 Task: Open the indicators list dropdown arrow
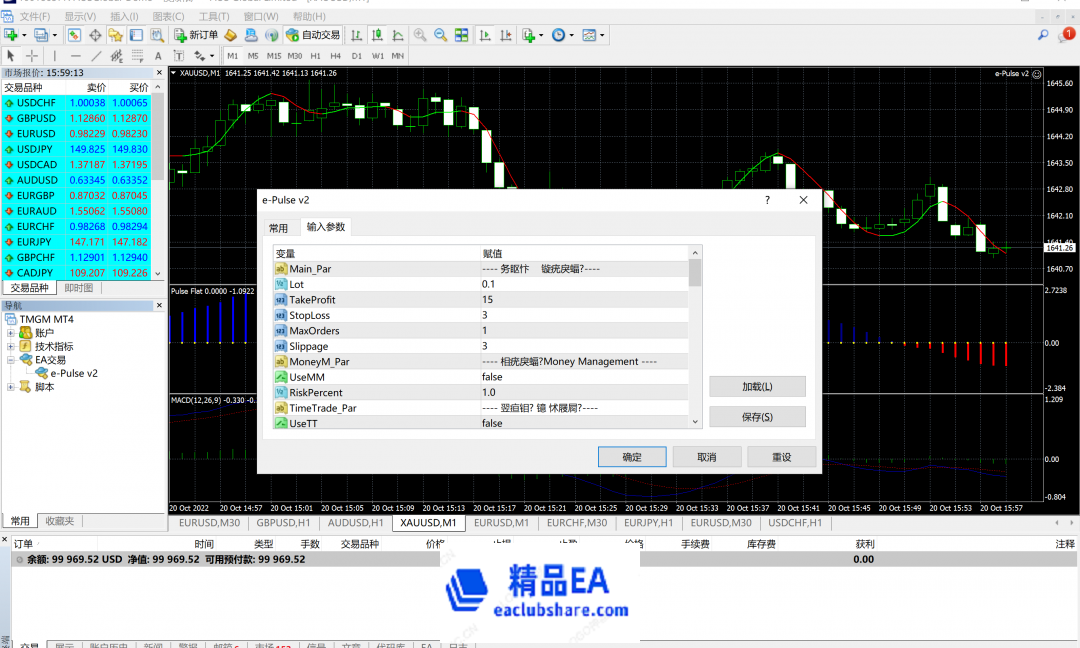(541, 35)
